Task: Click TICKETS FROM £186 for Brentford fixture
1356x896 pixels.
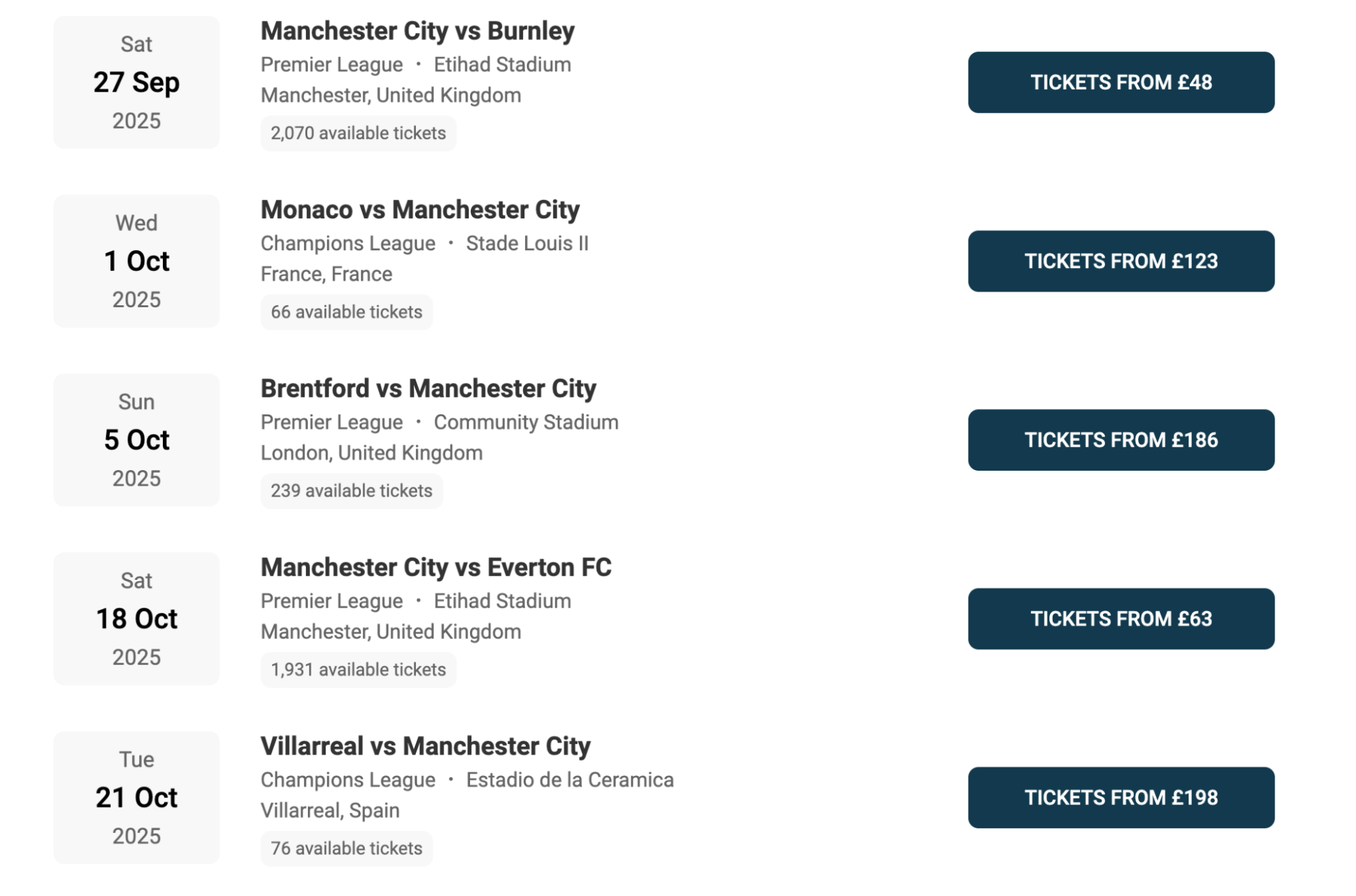Action: [x=1121, y=440]
